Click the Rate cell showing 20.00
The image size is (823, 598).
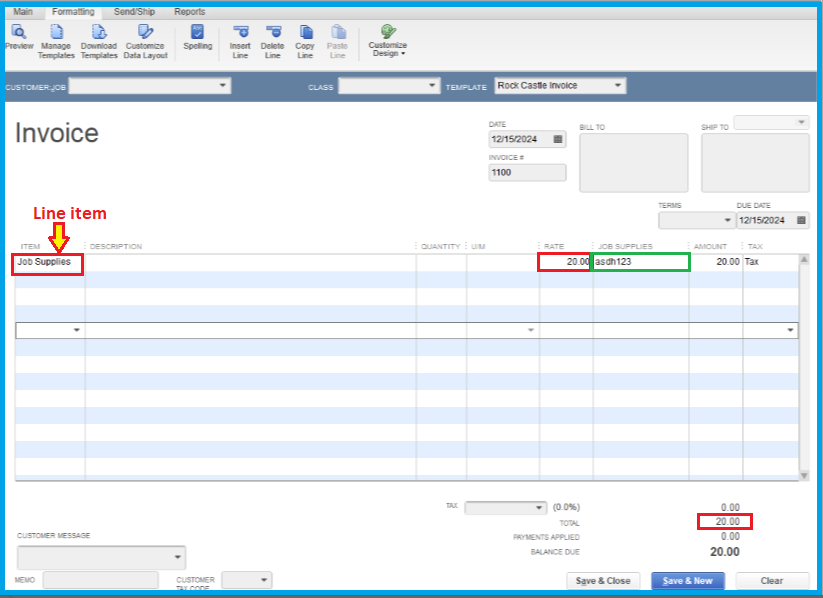(x=566, y=262)
